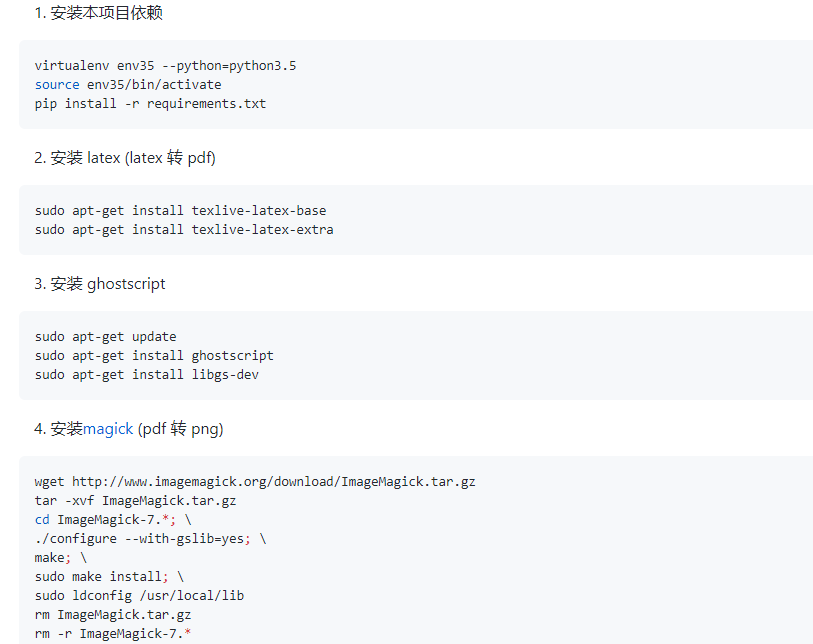Click the "apt-get install ghostscript" command
This screenshot has width=813, height=644.
tap(154, 356)
